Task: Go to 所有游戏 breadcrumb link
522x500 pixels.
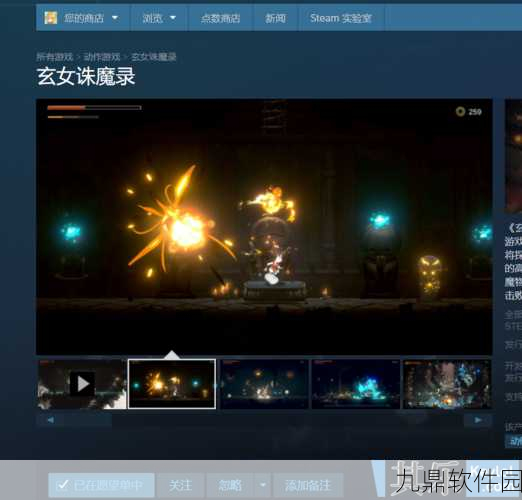Action: point(55,57)
